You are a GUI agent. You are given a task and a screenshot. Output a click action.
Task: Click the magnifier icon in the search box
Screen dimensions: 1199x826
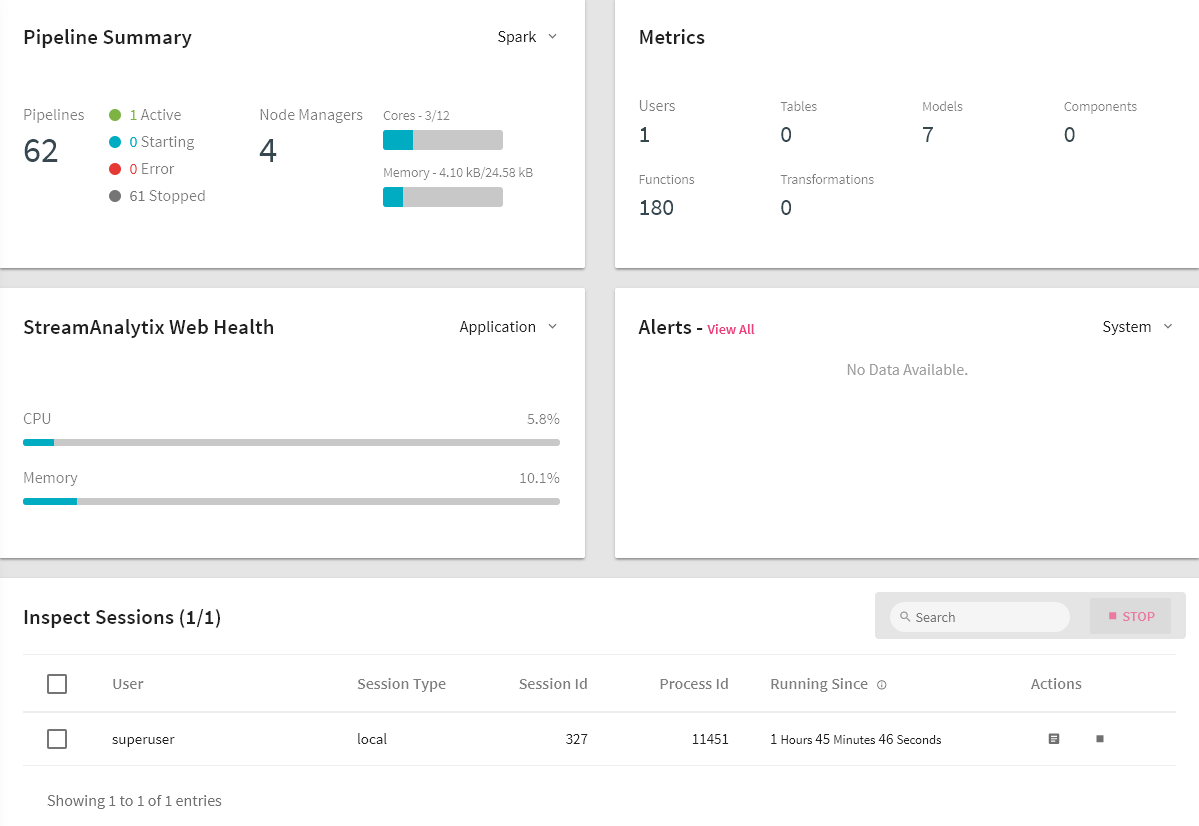click(904, 617)
